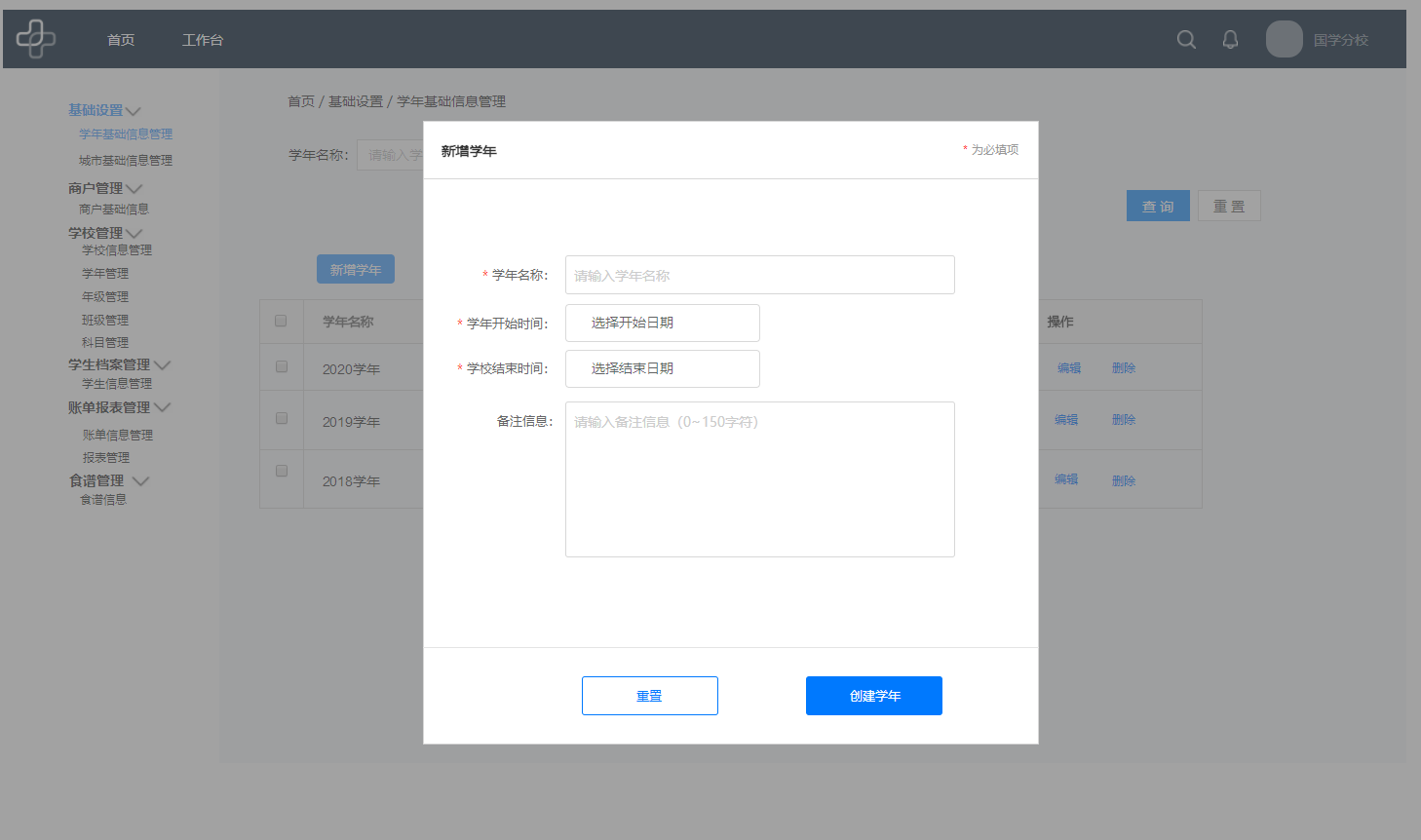Open the search magnifier icon
Viewport: 1421px width, 840px height.
click(x=1186, y=39)
